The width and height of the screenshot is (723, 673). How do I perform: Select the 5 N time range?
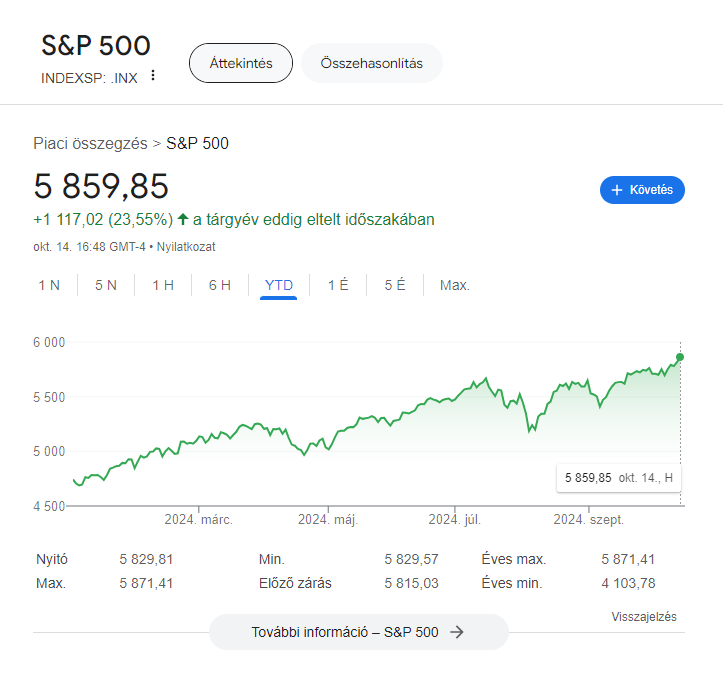click(x=106, y=285)
